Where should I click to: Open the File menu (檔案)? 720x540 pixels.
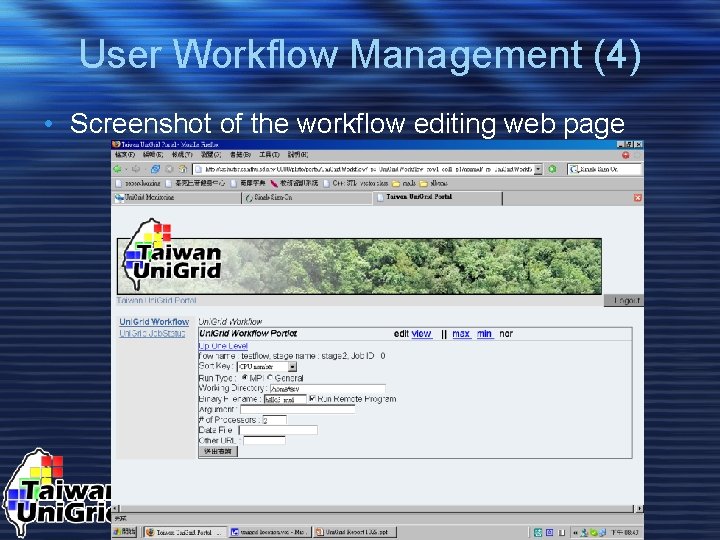pos(125,155)
